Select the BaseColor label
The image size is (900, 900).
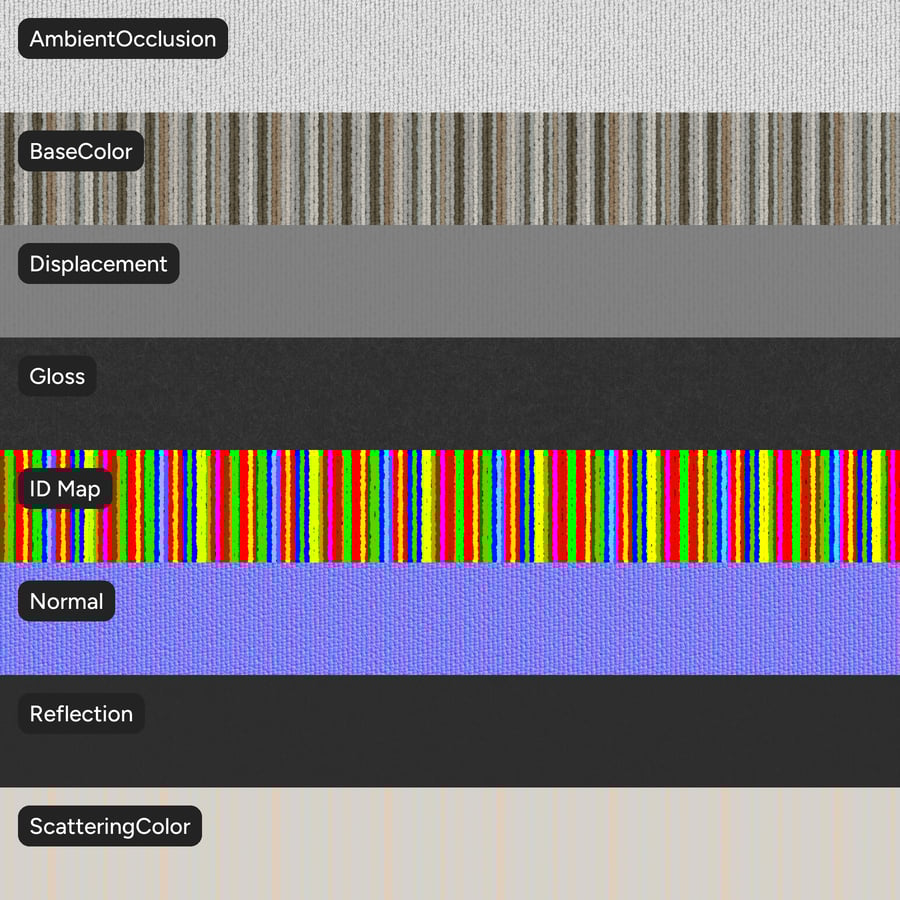point(81,151)
